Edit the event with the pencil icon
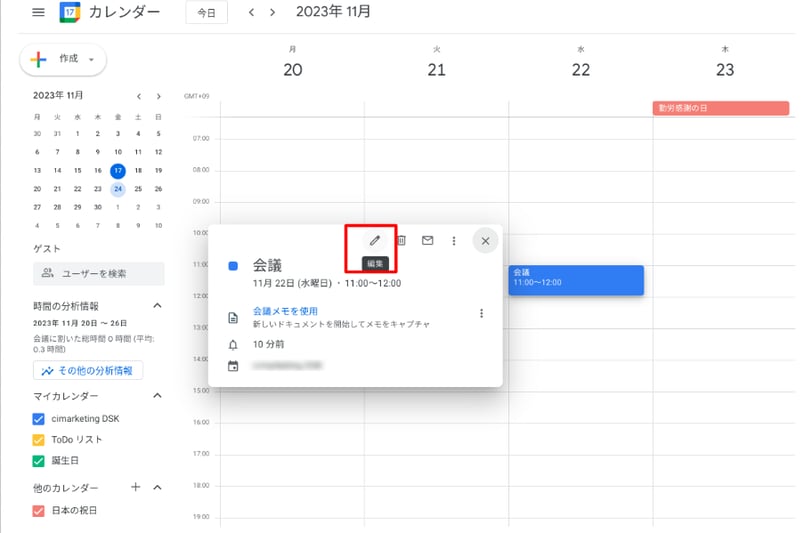This screenshot has height=533, width=804. pyautogui.click(x=375, y=241)
